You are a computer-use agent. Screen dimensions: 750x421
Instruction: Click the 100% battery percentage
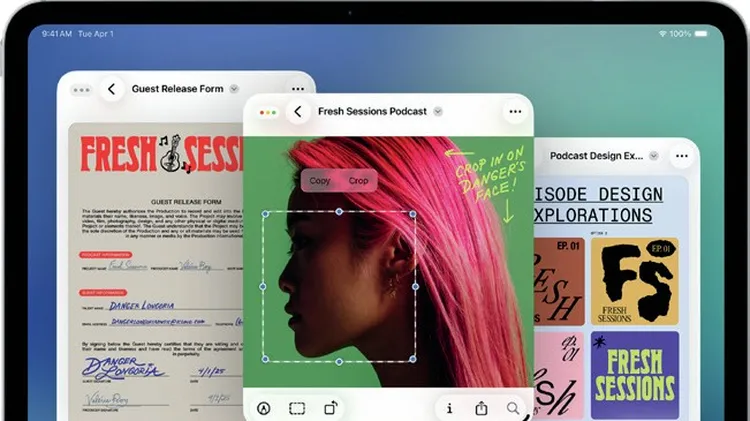point(680,33)
